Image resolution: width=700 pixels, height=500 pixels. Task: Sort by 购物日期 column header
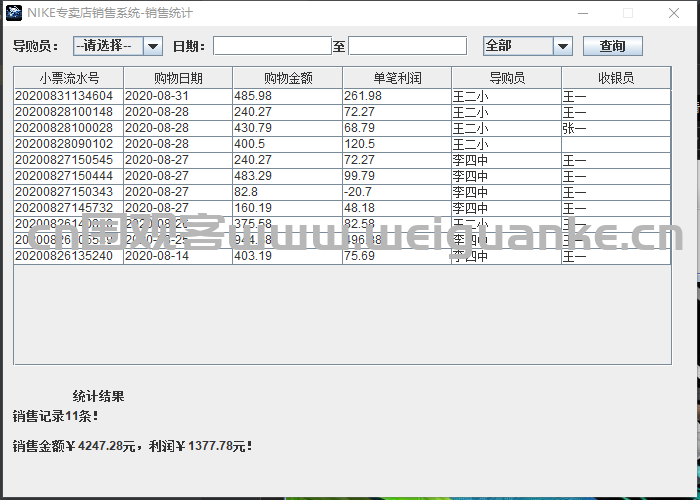(x=178, y=78)
